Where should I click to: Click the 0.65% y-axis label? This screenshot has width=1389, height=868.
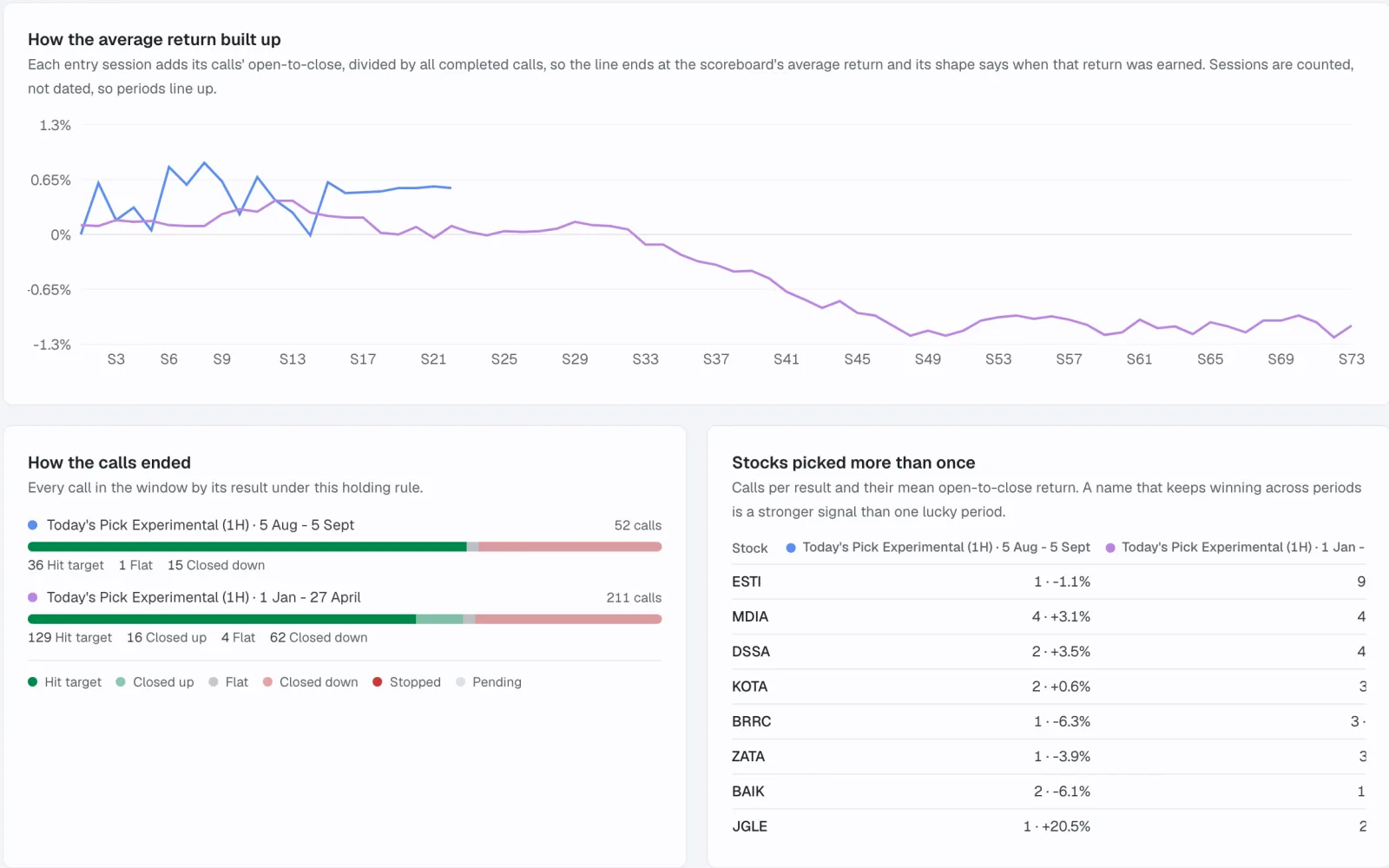pos(50,180)
